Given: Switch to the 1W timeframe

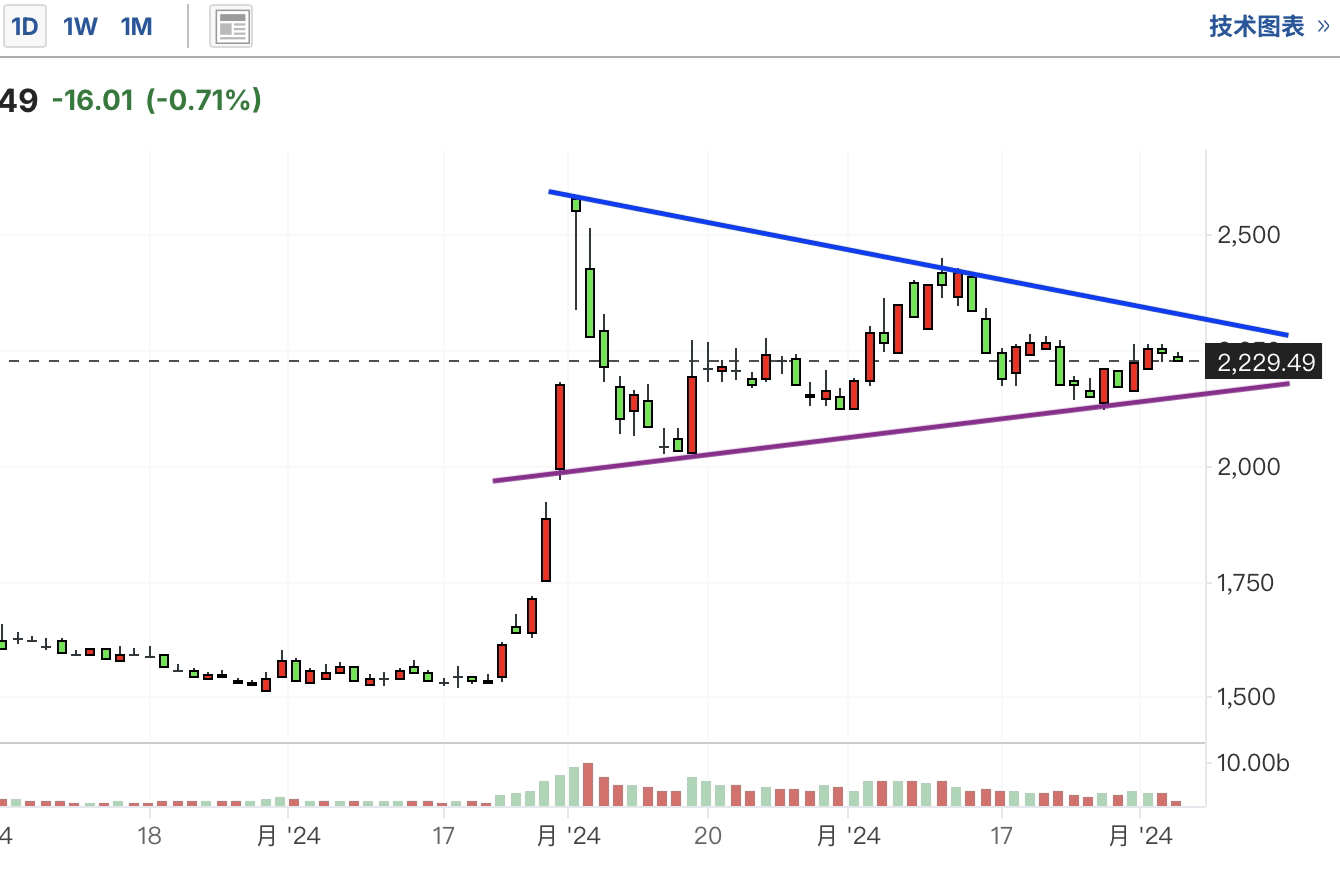Looking at the screenshot, I should pos(80,27).
